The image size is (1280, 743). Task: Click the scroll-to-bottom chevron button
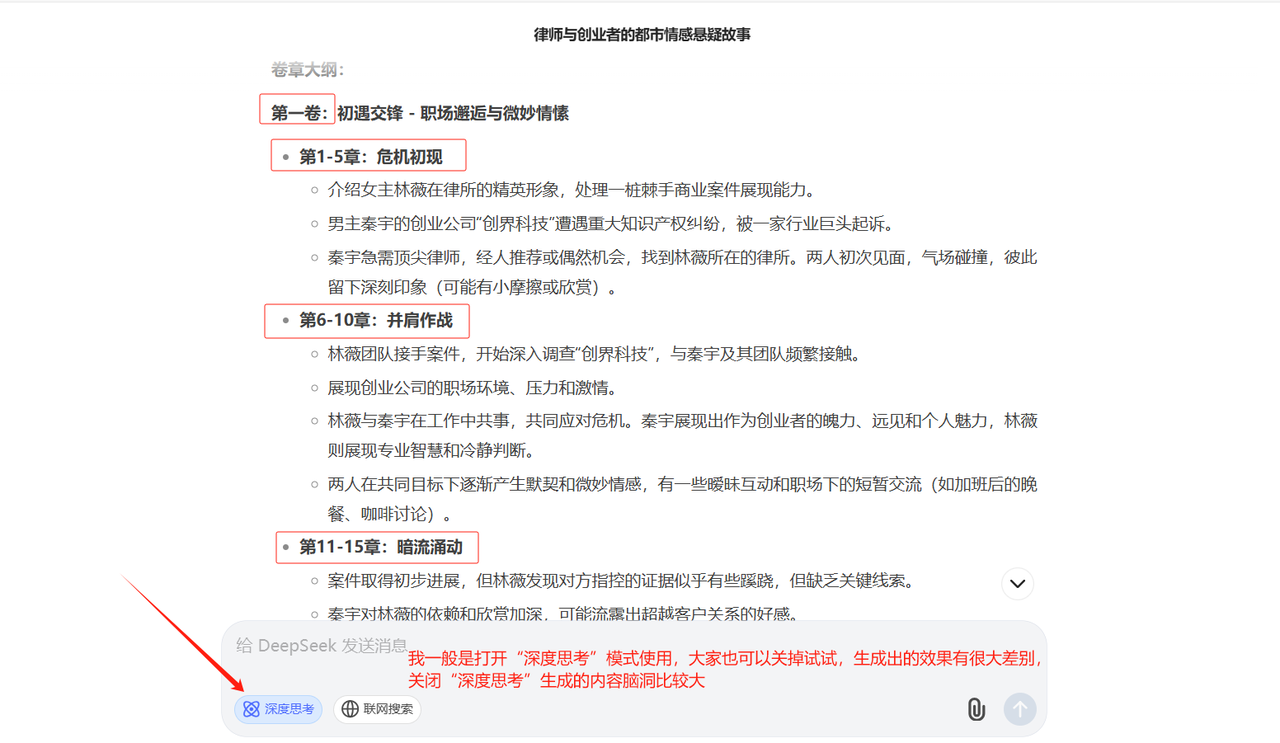pyautogui.click(x=1017, y=583)
